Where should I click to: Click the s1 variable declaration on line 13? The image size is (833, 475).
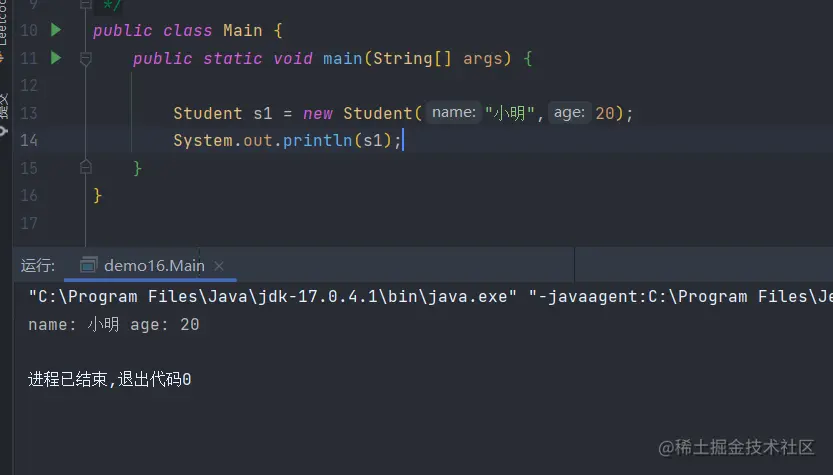coord(262,113)
